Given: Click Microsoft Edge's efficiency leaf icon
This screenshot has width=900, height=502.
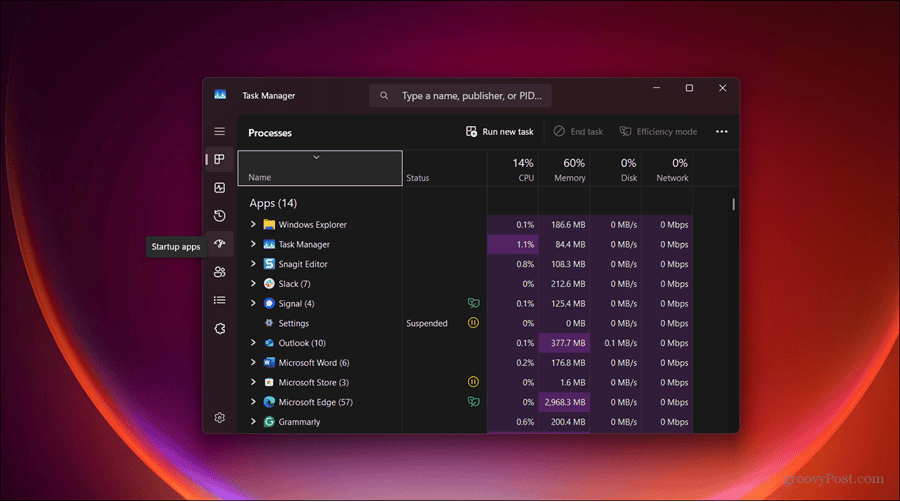Looking at the screenshot, I should click(474, 402).
